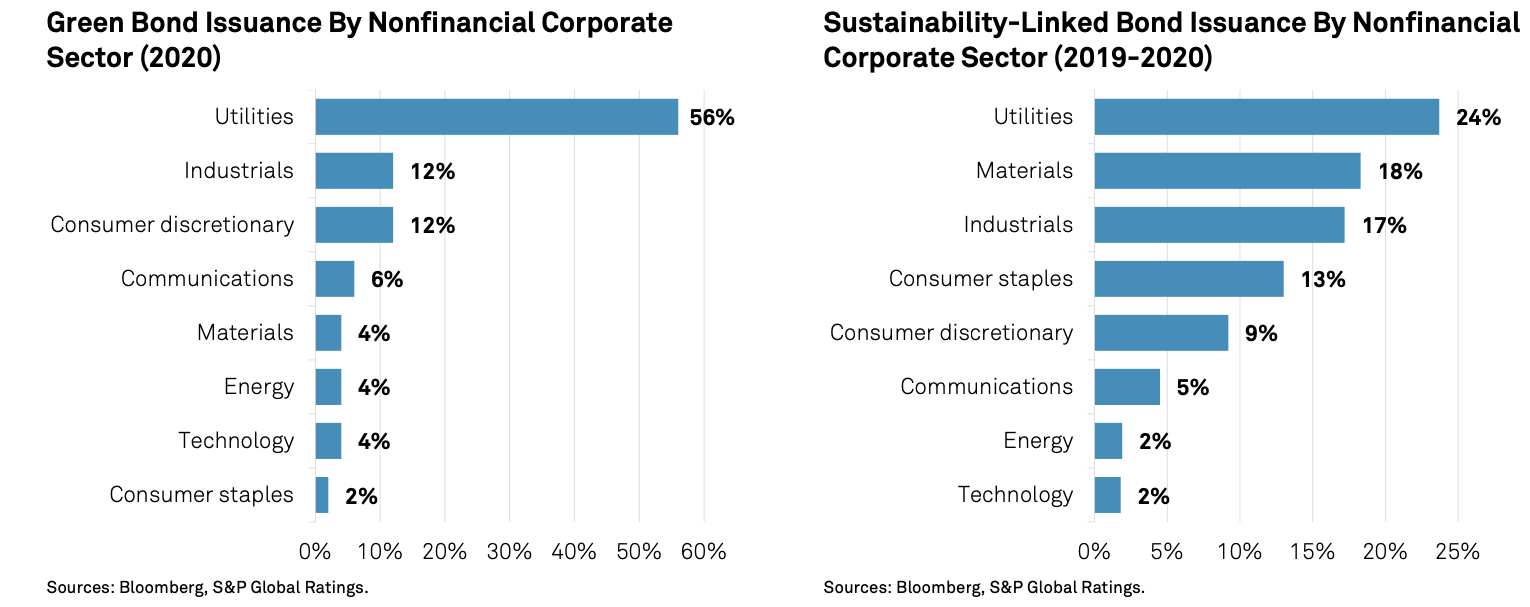Click the Communications 6% bar
Viewport: 1530px width, 607px height.
click(x=335, y=279)
